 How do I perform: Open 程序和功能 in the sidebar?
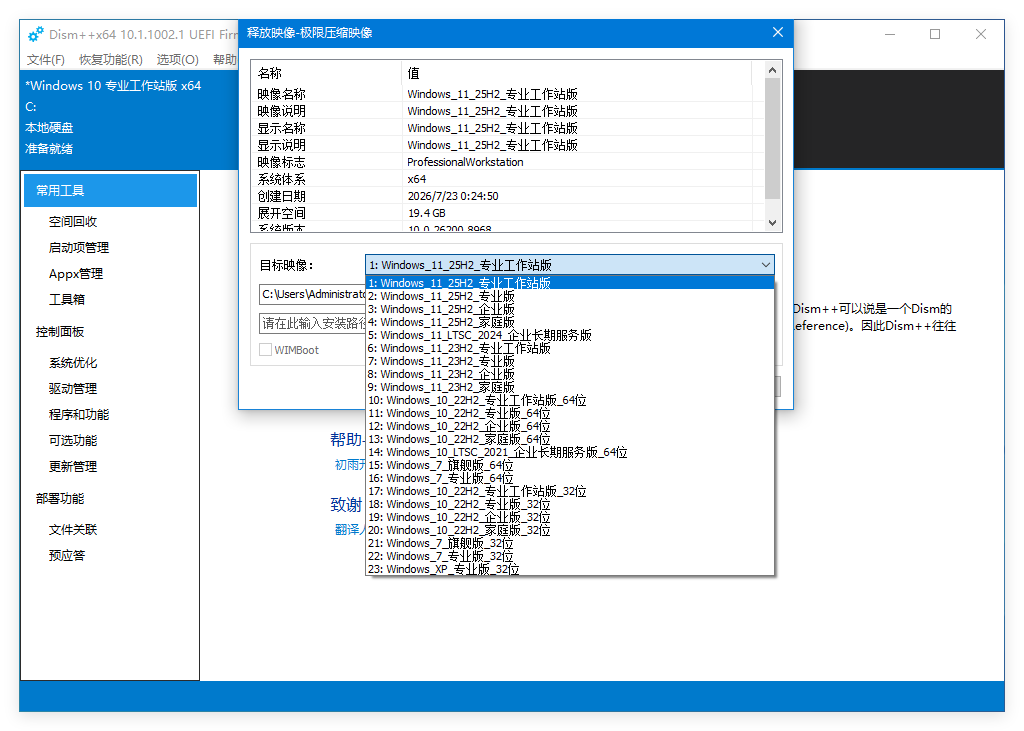[79, 415]
